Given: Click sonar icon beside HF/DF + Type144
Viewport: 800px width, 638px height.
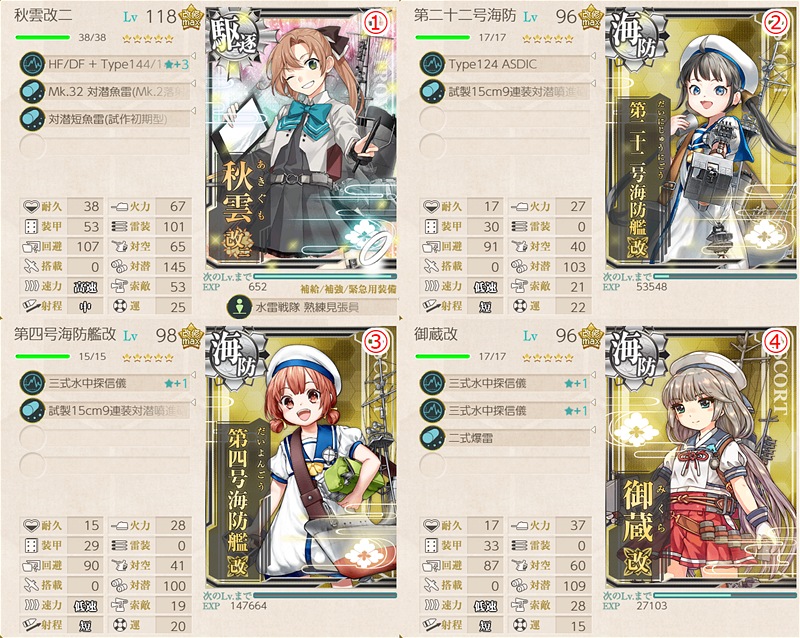Looking at the screenshot, I should pyautogui.click(x=32, y=64).
